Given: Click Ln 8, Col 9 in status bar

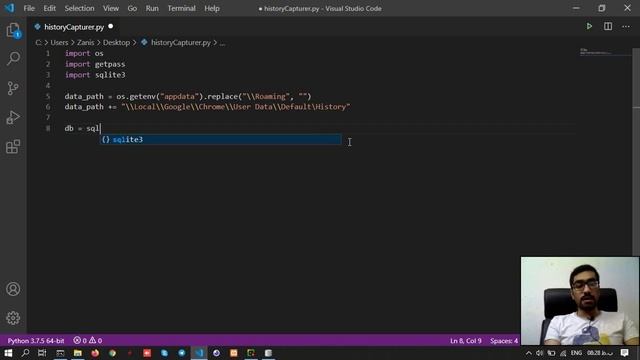Looking at the screenshot, I should tap(466, 340).
